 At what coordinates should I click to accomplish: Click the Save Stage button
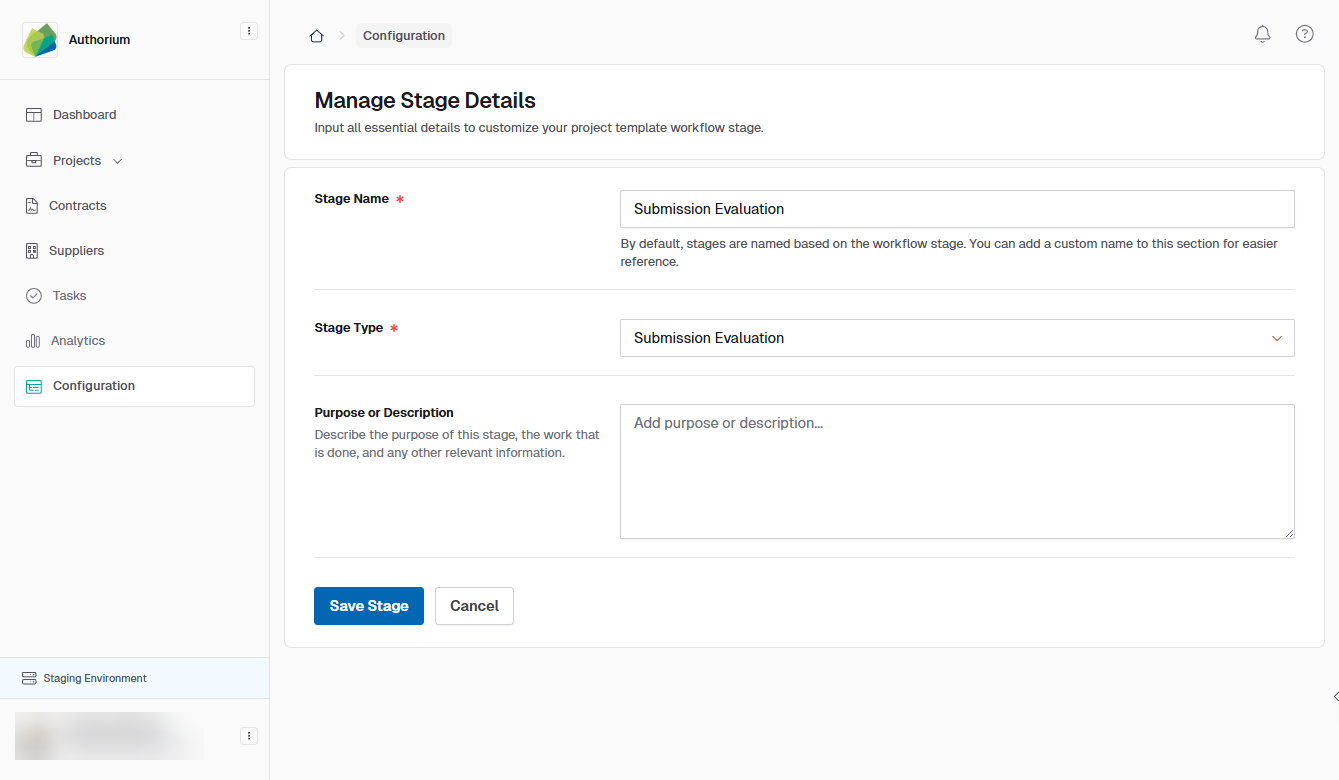368,606
